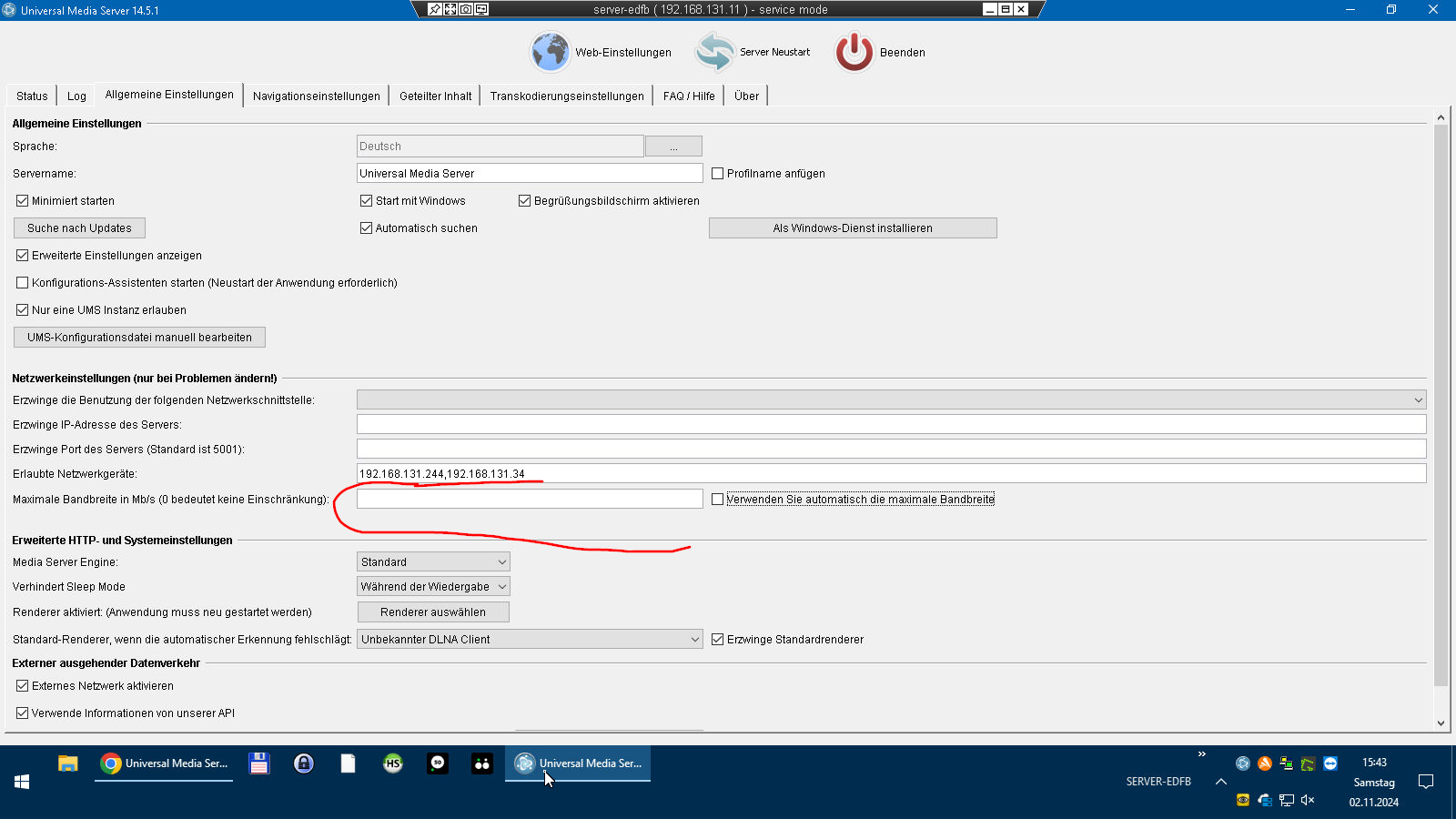Click the orange Avast tray icon
The width and height of the screenshot is (1456, 819).
coord(1264,763)
